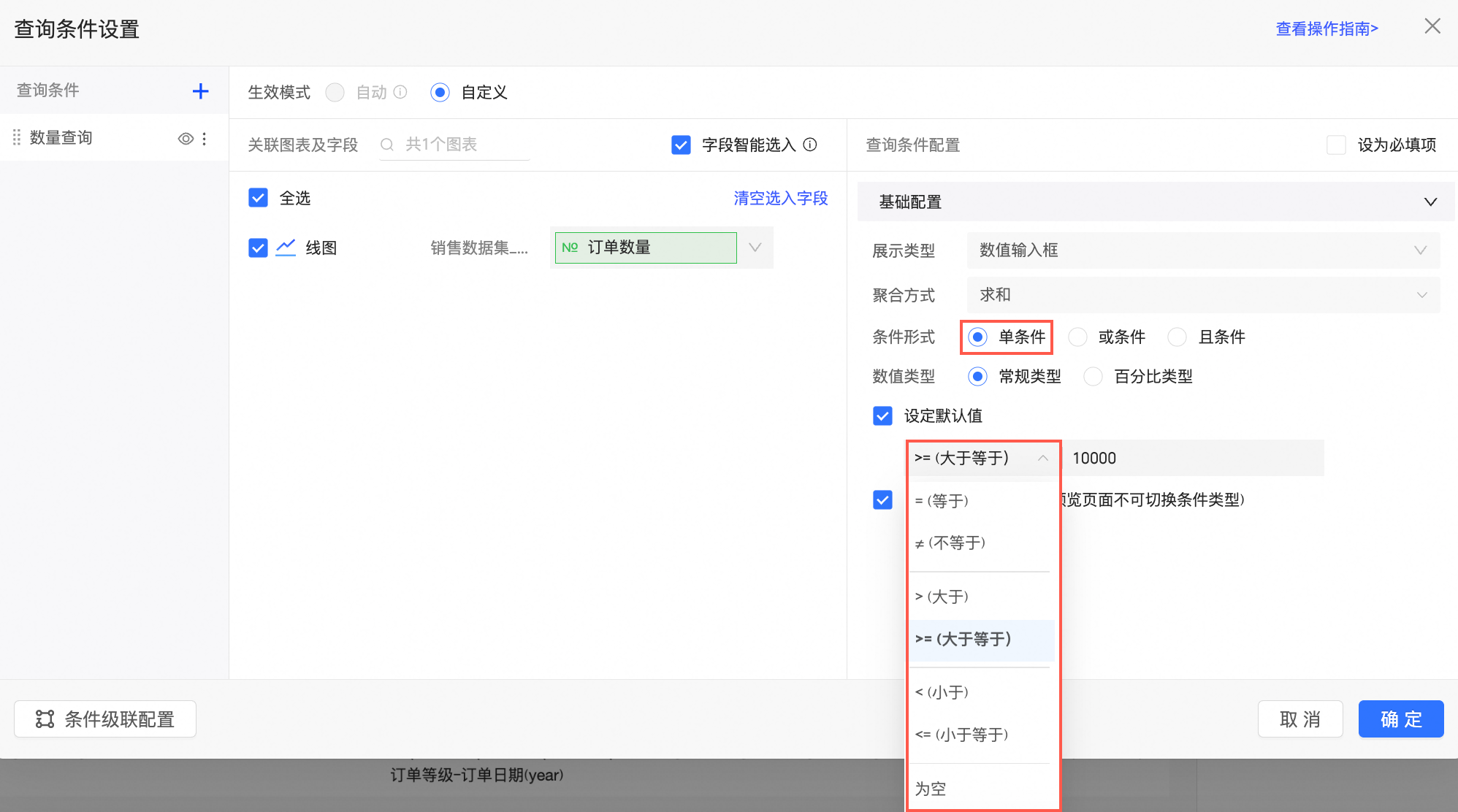
Task: Choose the <= (小于等于) option in list
Action: 962,735
